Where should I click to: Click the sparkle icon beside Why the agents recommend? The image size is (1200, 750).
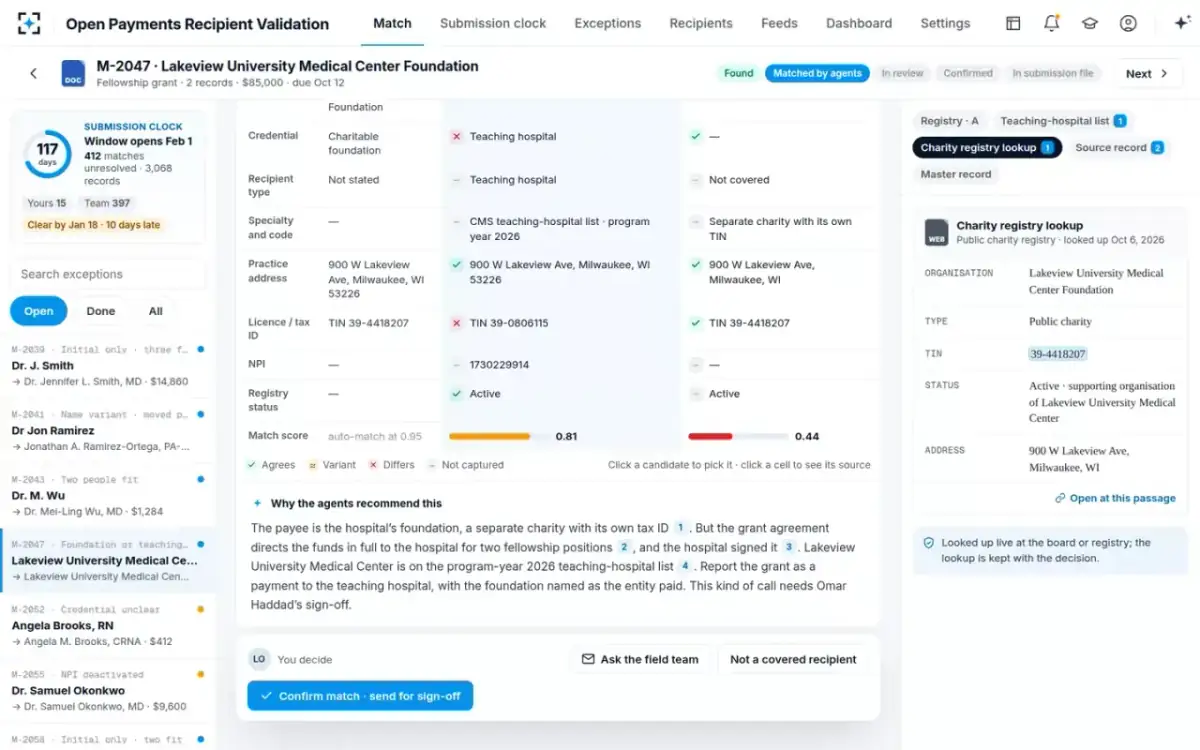tap(257, 503)
